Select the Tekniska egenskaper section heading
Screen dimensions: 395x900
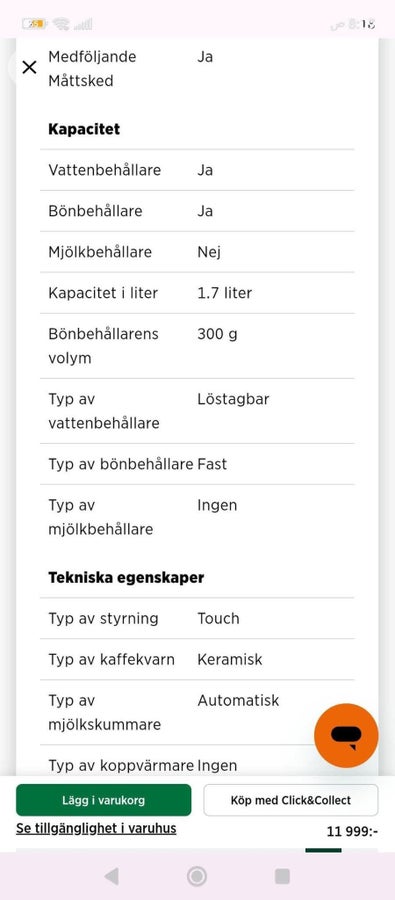click(126, 577)
